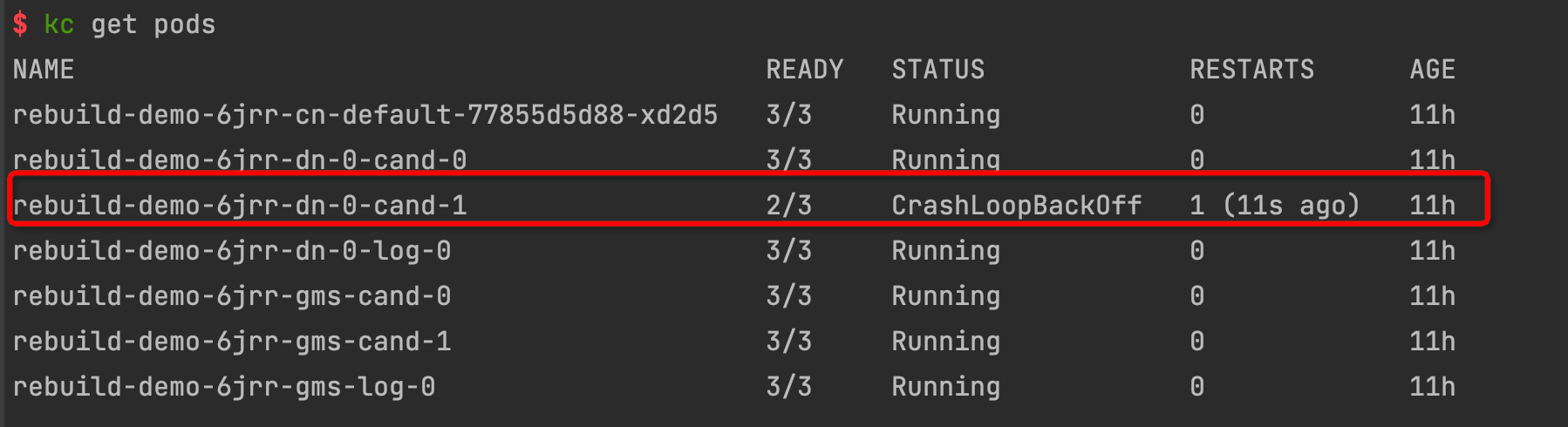Click Running status of the gms-log-0 pod
This screenshot has height=427, width=1568.
[x=946, y=387]
